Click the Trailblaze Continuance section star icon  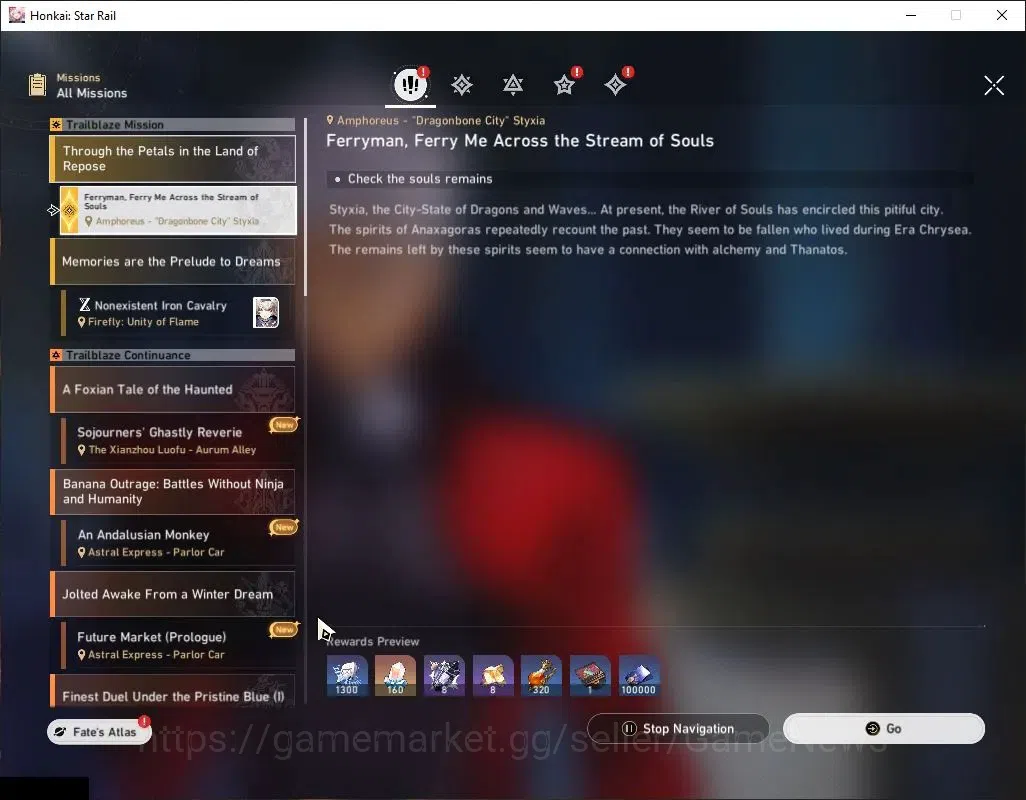pyautogui.click(x=56, y=355)
